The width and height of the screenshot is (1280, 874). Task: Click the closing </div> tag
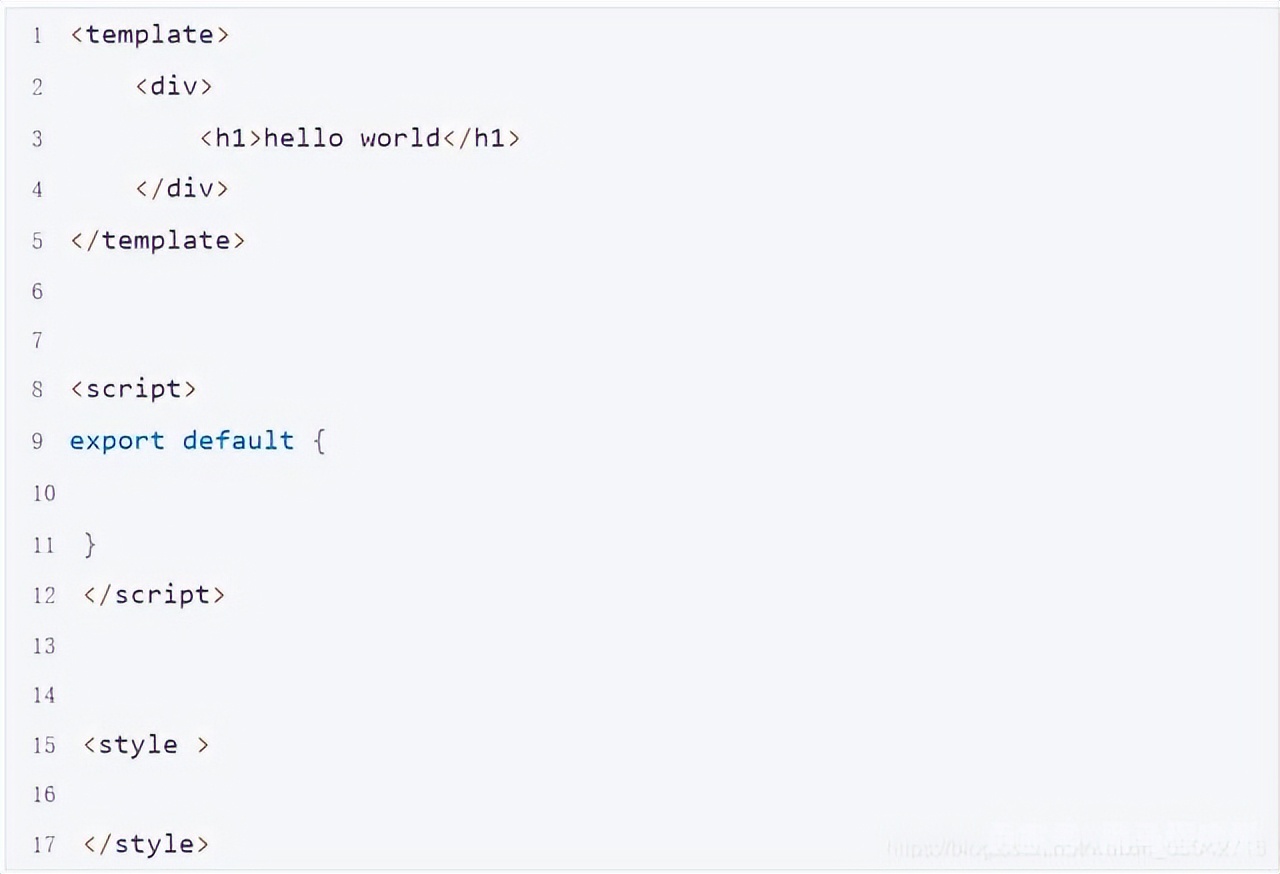coord(182,188)
